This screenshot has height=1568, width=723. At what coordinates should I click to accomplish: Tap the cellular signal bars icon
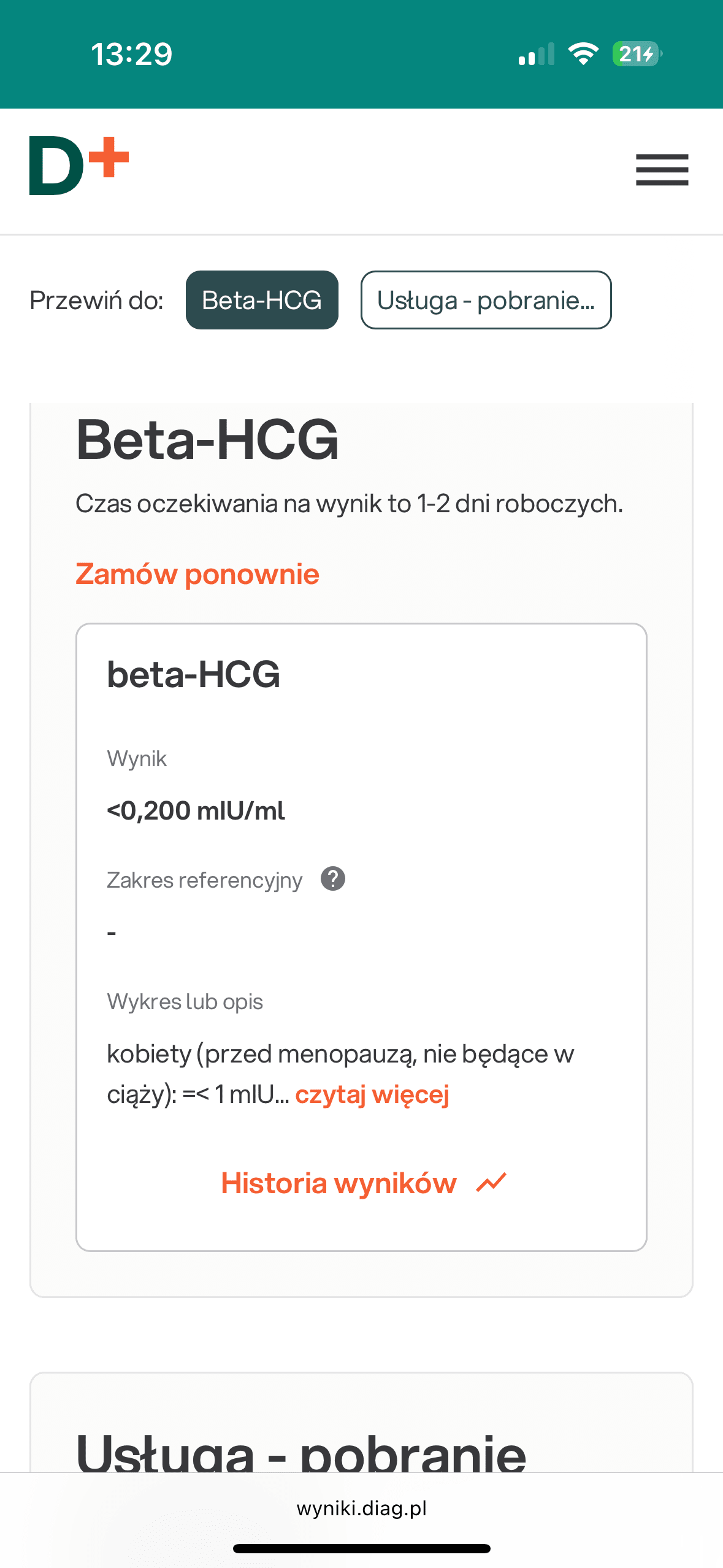(x=536, y=55)
